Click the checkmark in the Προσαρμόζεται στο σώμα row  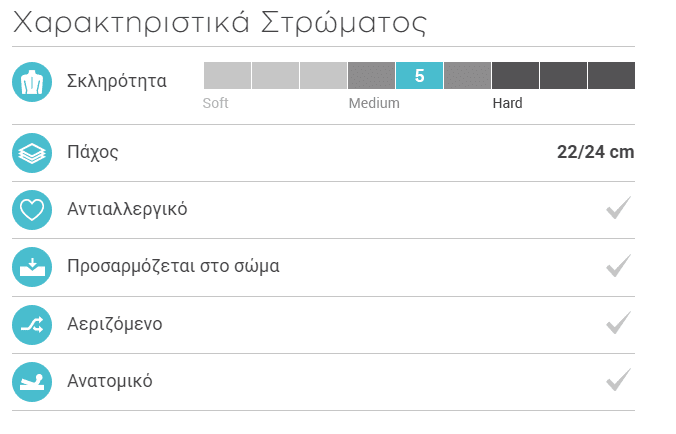coord(619,266)
